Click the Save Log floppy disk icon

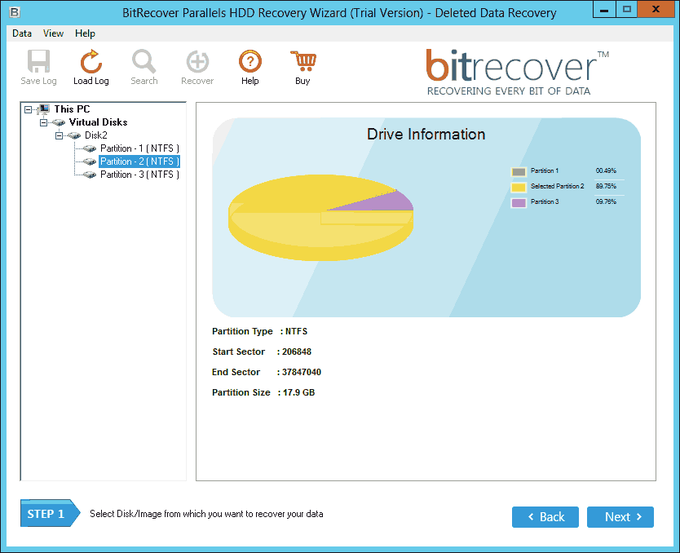[x=39, y=61]
